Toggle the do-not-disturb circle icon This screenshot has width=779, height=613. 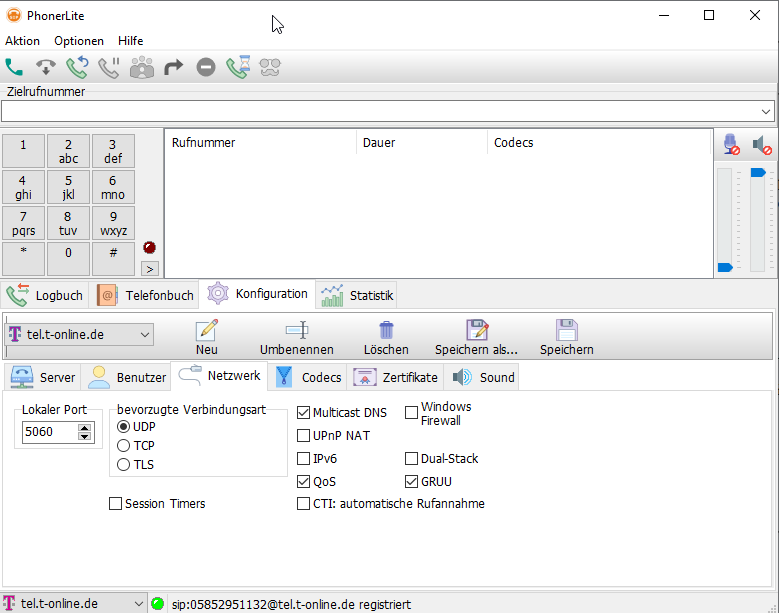[x=206, y=68]
